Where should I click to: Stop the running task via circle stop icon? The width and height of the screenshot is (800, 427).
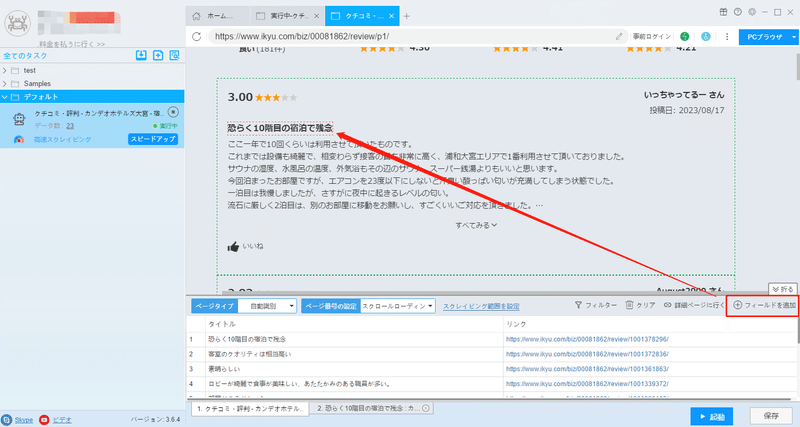point(173,112)
